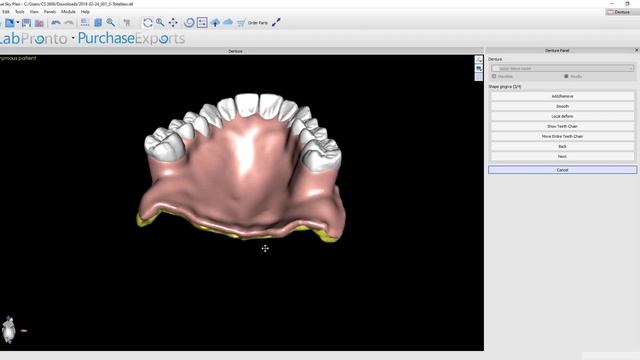Open the Help menu
The width and height of the screenshot is (640, 360).
(85, 12)
